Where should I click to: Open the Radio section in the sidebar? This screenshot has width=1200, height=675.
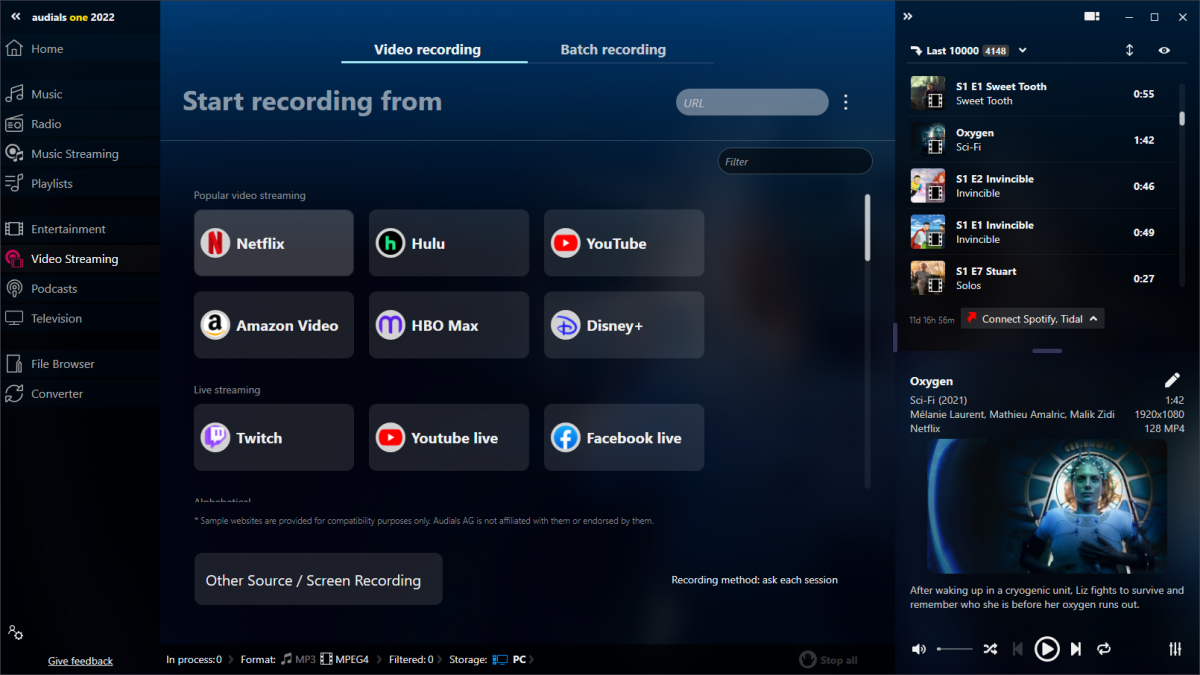[x=47, y=123]
